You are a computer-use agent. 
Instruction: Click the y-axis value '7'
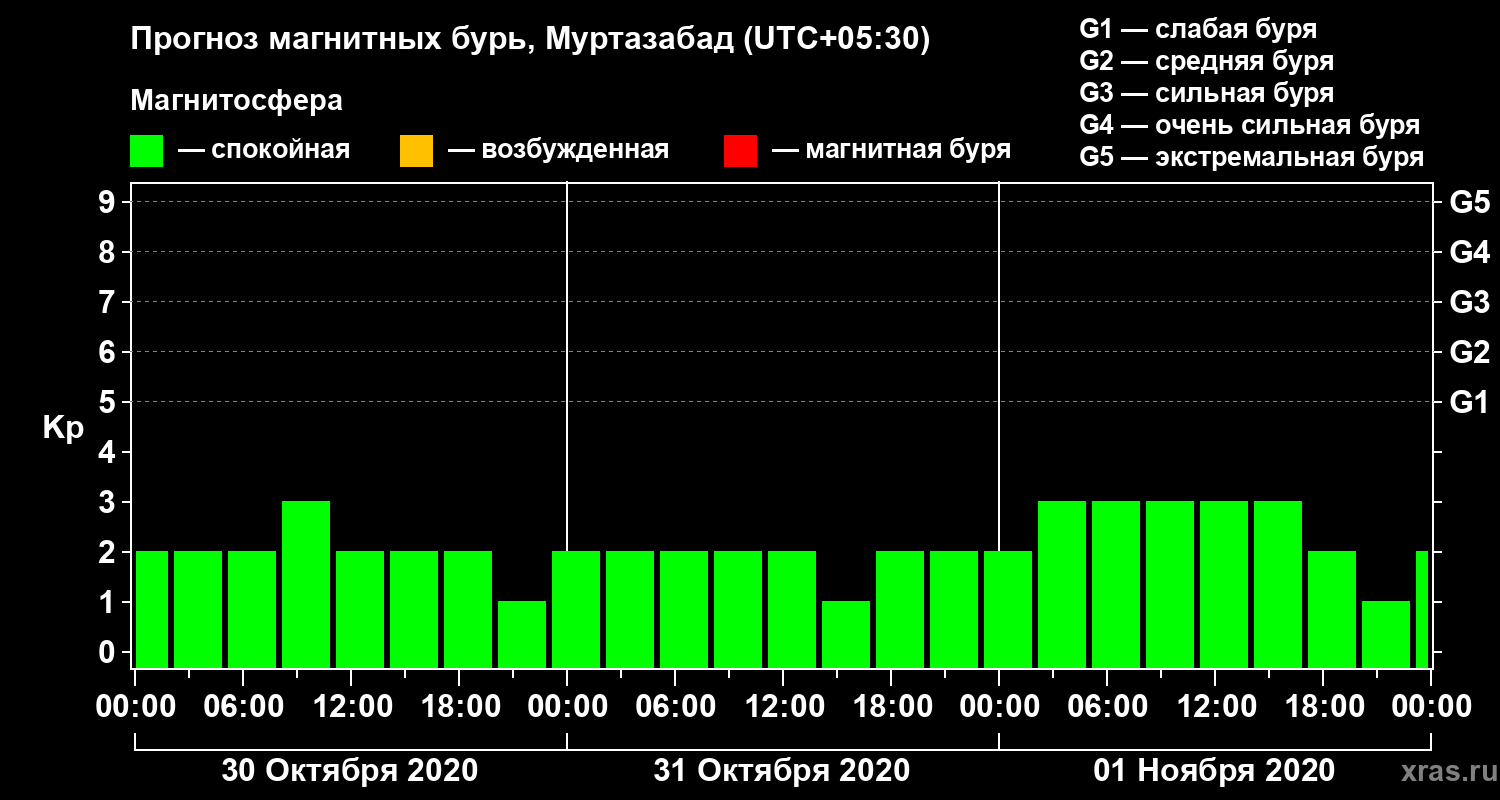click(109, 302)
